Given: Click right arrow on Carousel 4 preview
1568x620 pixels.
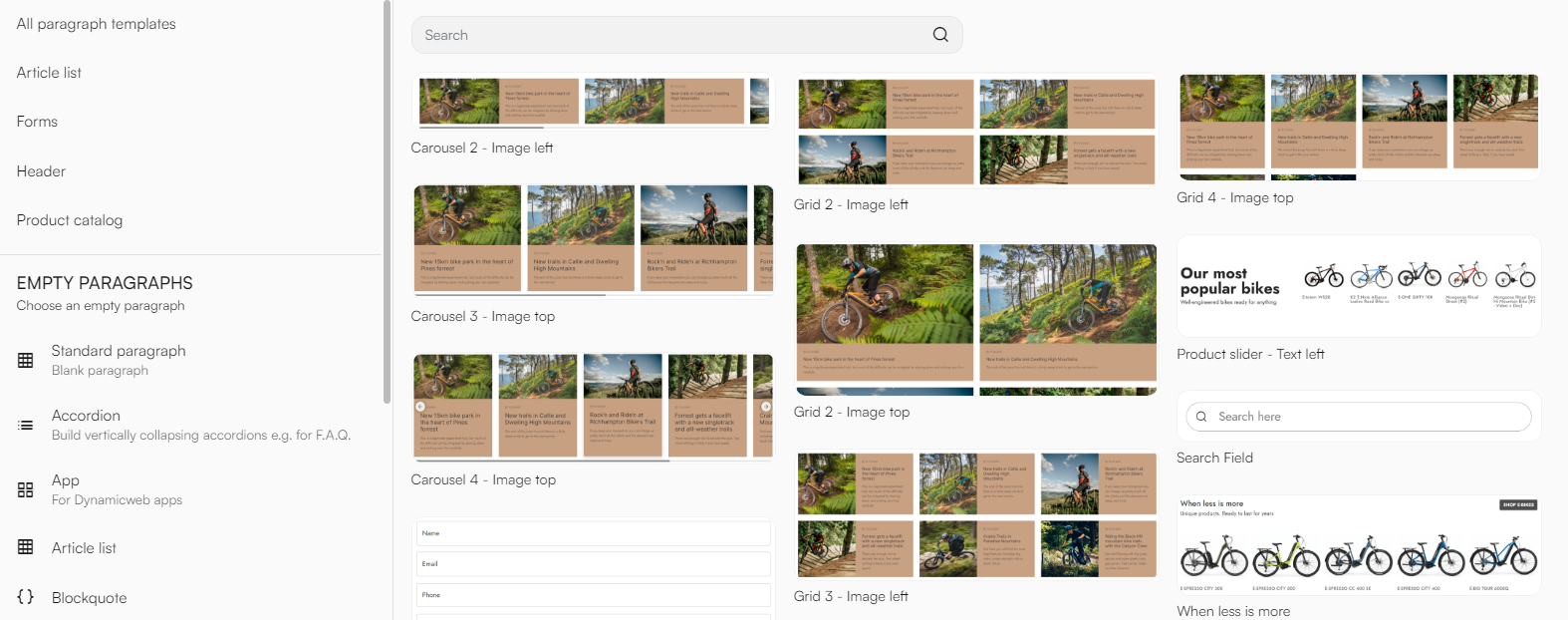Looking at the screenshot, I should click(x=765, y=407).
